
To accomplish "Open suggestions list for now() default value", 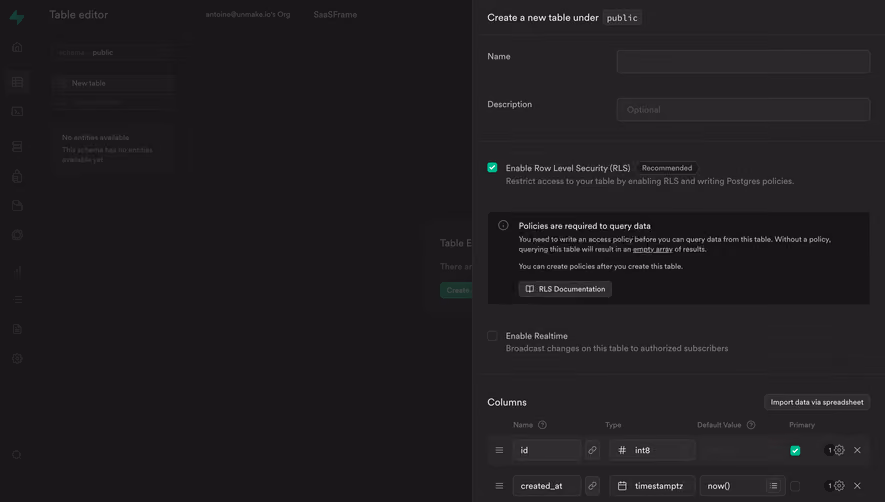I will [x=773, y=486].
